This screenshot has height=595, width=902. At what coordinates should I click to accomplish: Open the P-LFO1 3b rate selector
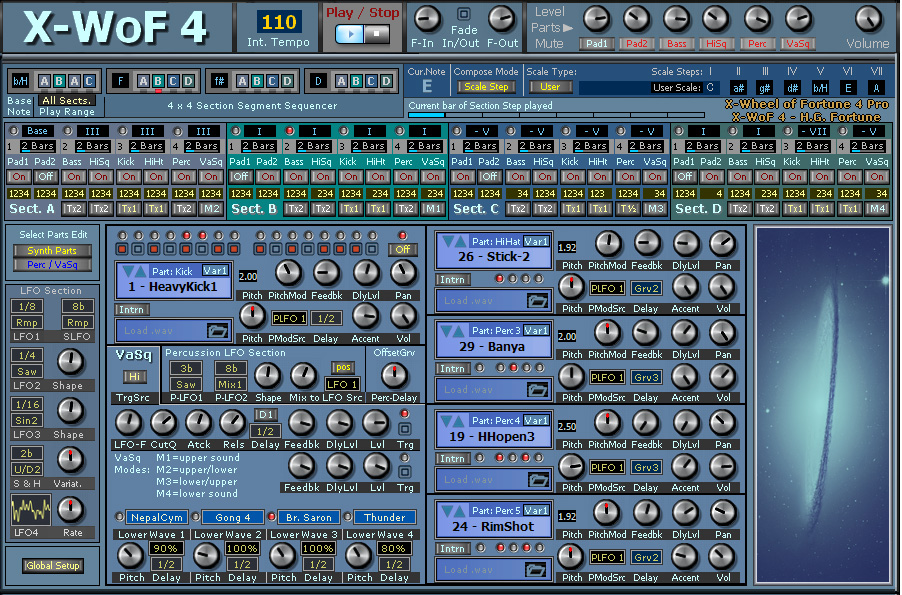click(x=186, y=368)
